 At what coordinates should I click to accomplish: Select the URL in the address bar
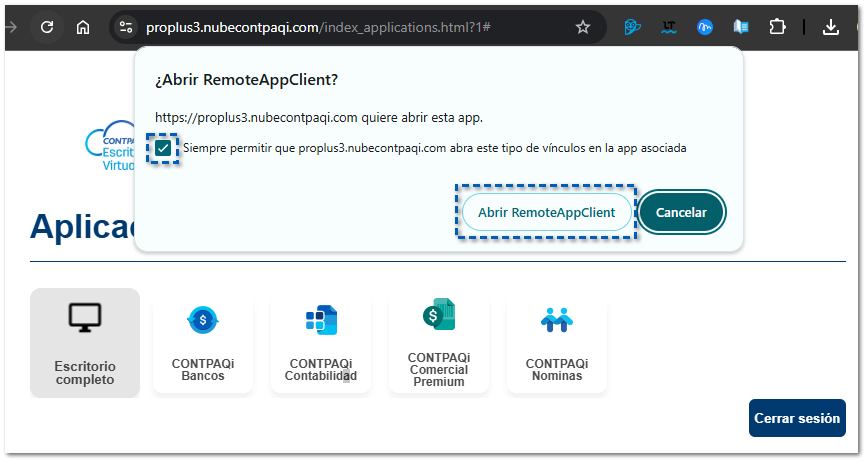(318, 27)
